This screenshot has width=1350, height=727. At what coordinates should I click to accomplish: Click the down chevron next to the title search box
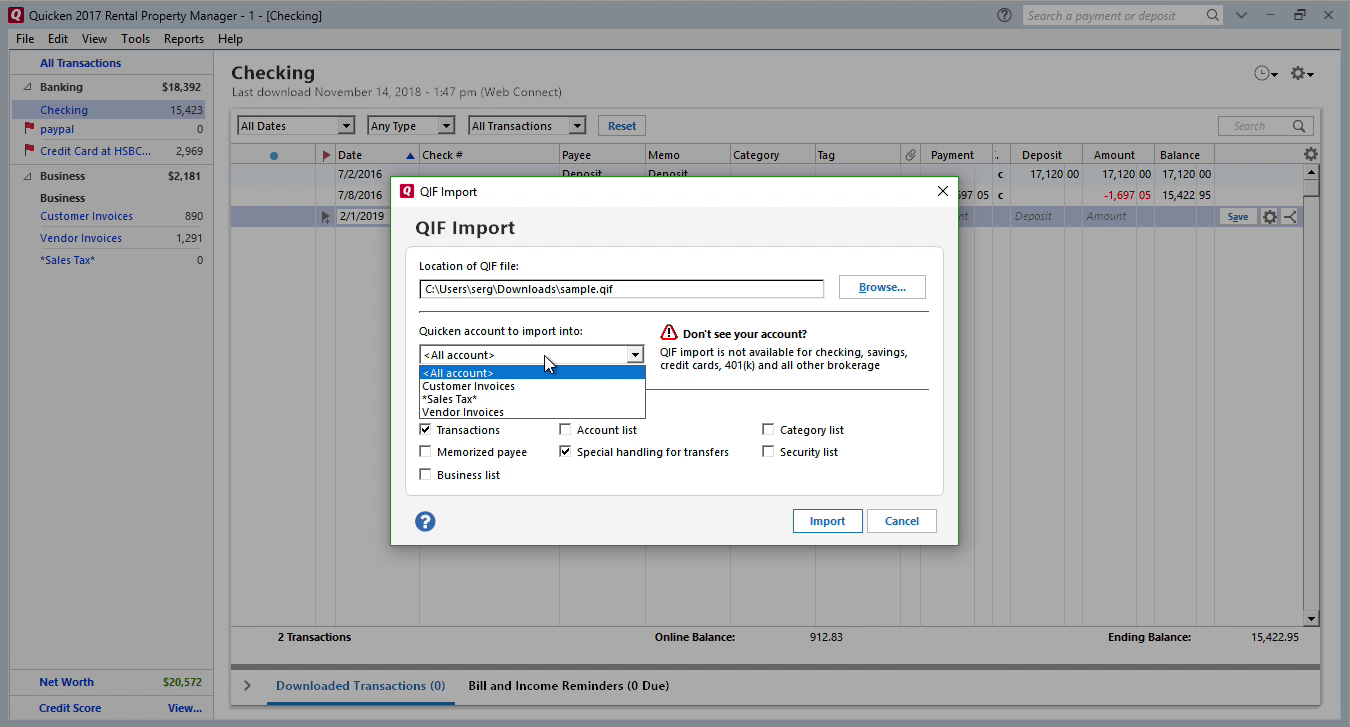(1241, 15)
